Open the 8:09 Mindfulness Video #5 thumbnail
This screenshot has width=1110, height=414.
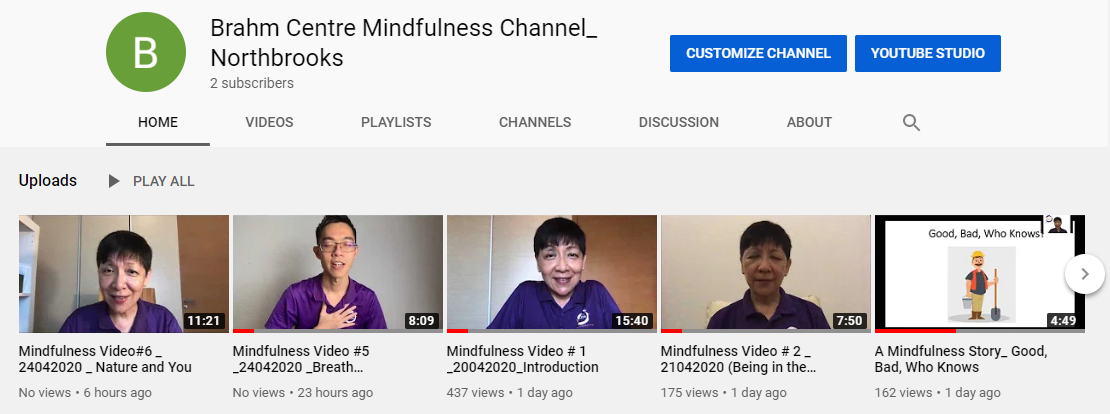point(338,274)
